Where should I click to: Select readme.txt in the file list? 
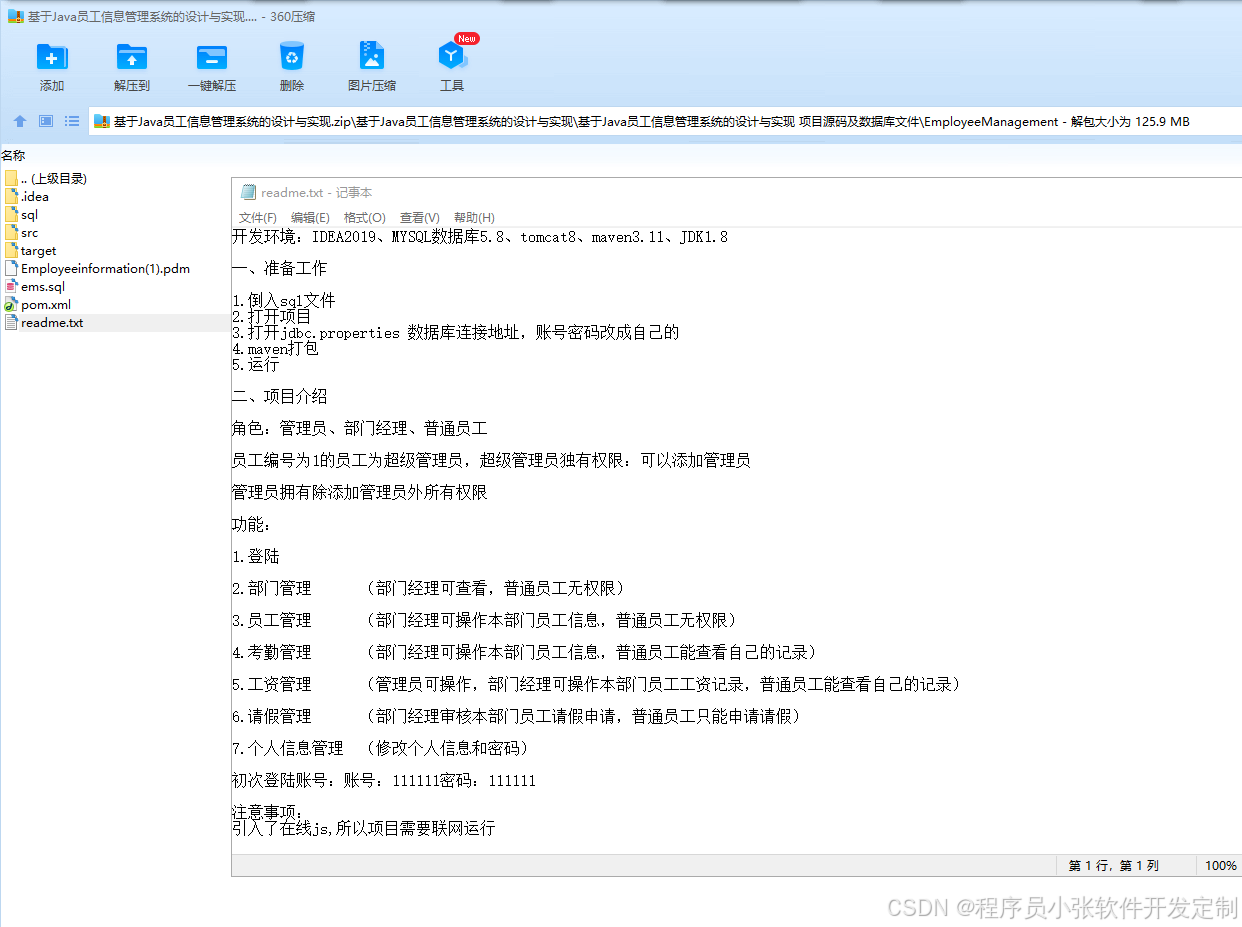click(x=51, y=322)
